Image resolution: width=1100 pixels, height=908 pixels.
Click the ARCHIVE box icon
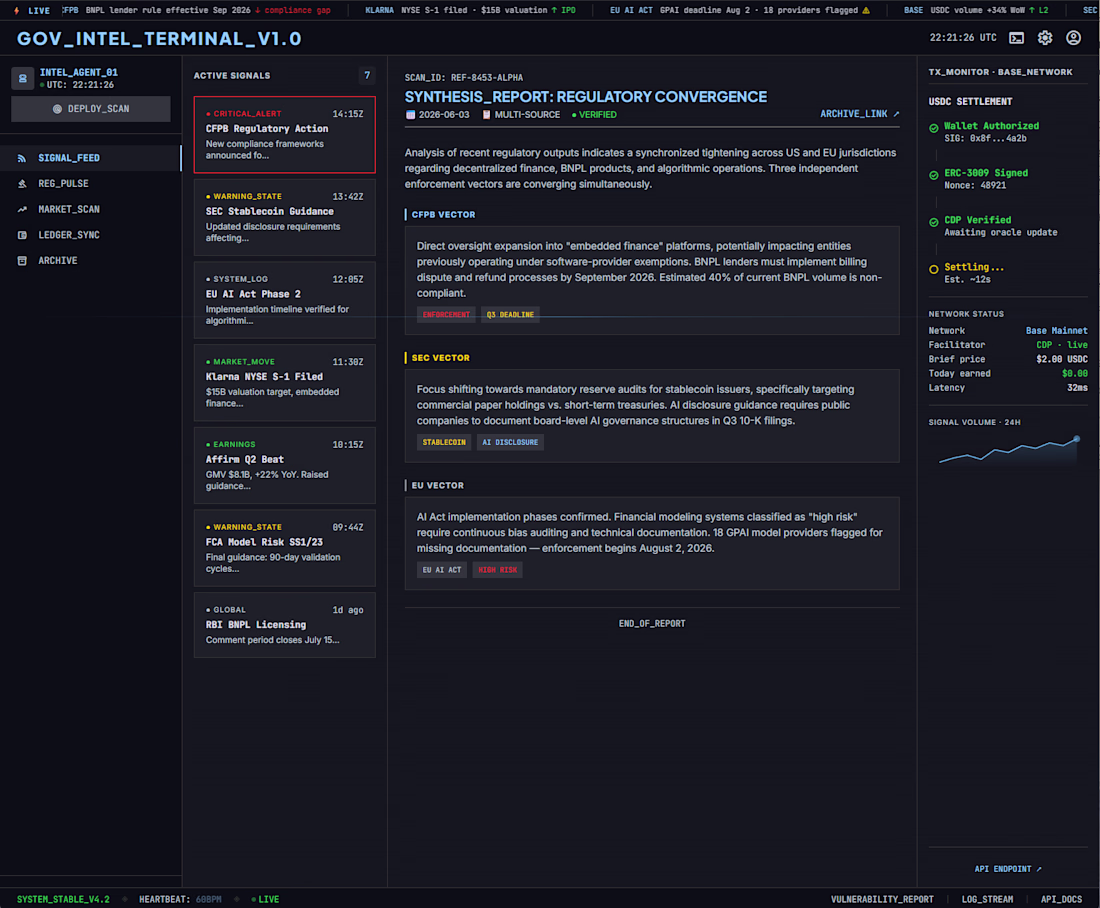22,261
